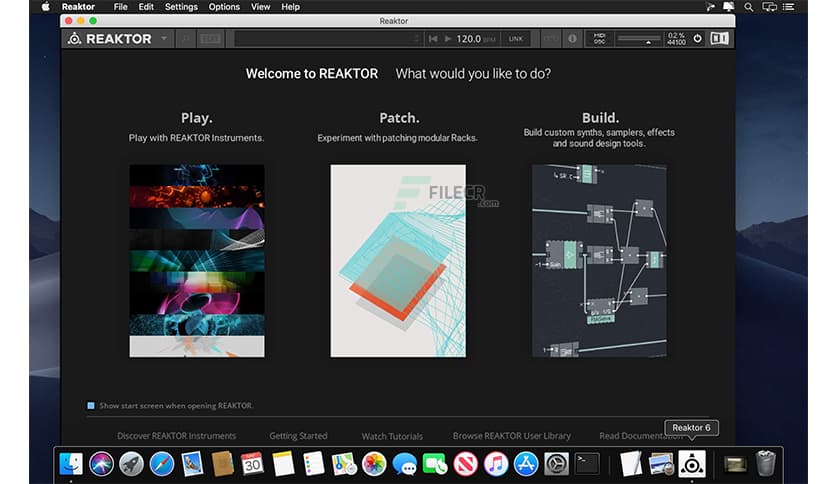Toggle the rack view icon in the toolbar
Viewport: 836px width, 484px height.
210,39
